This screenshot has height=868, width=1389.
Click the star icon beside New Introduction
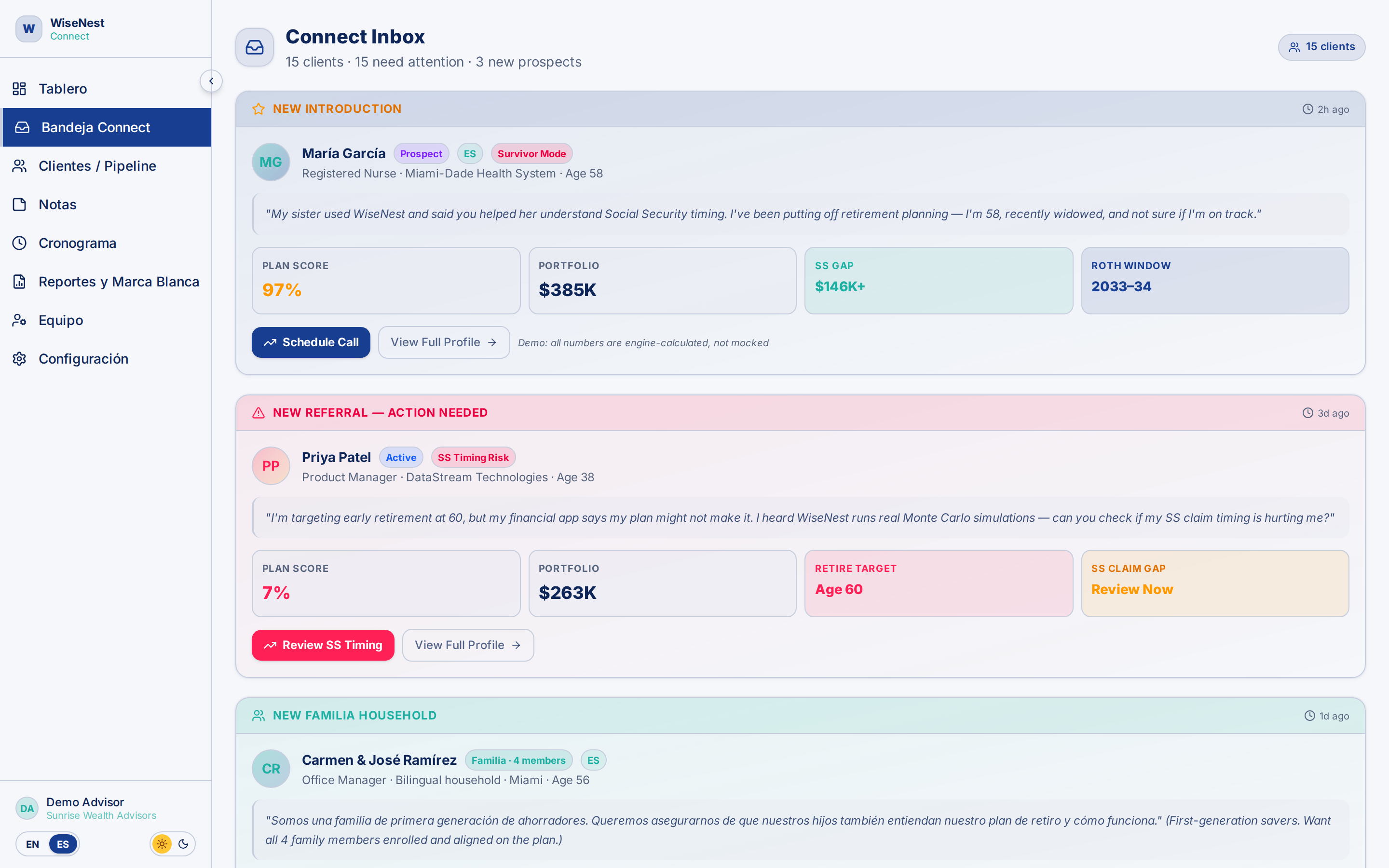pyautogui.click(x=259, y=109)
